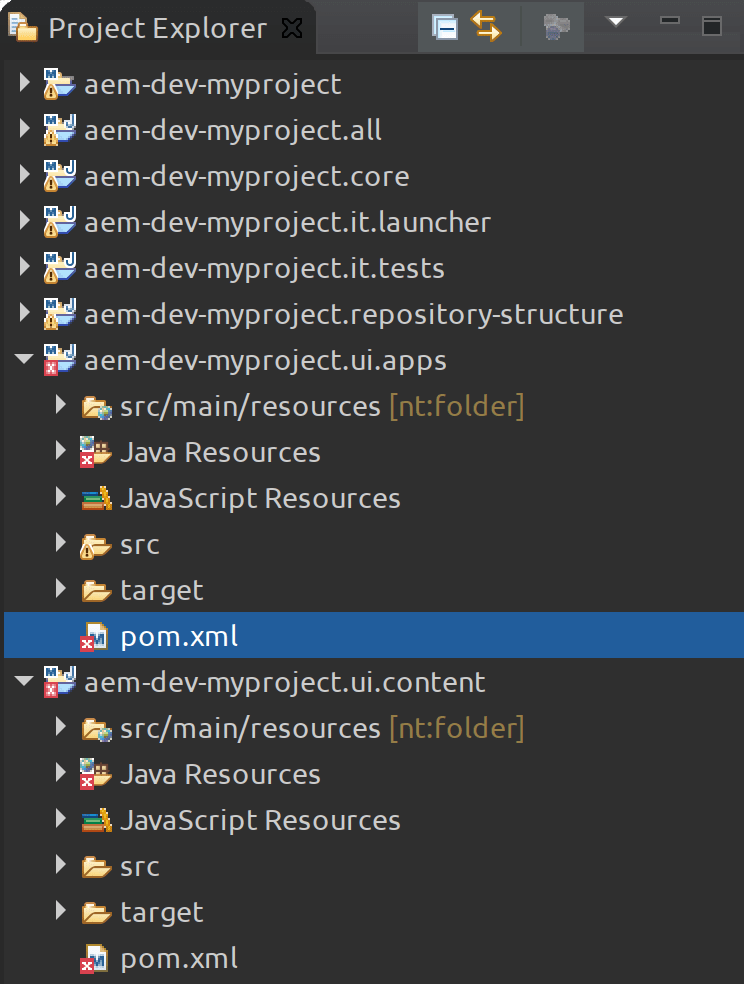Select pom.xml under ui.content

(179, 958)
